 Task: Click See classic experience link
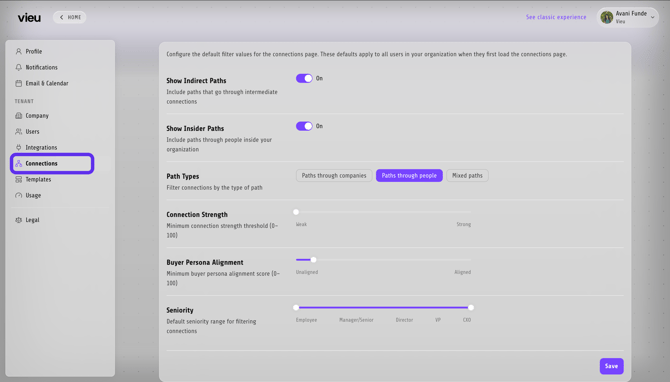coord(556,17)
